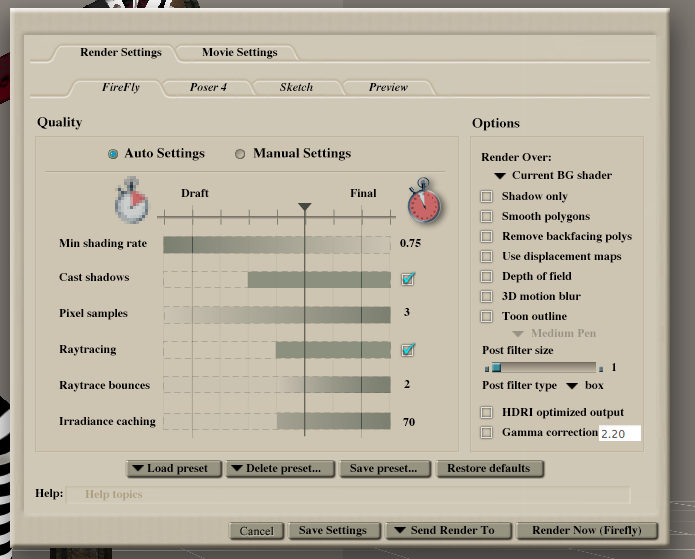
Task: Click the red final quality stopwatch icon
Action: [x=424, y=200]
